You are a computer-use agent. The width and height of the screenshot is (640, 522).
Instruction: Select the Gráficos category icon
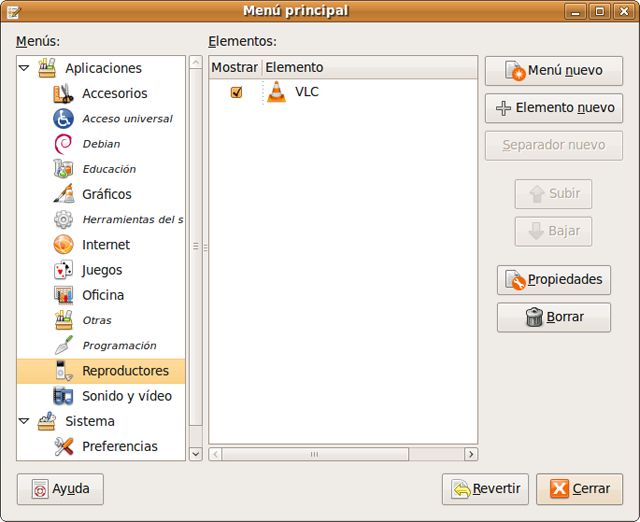(64, 194)
